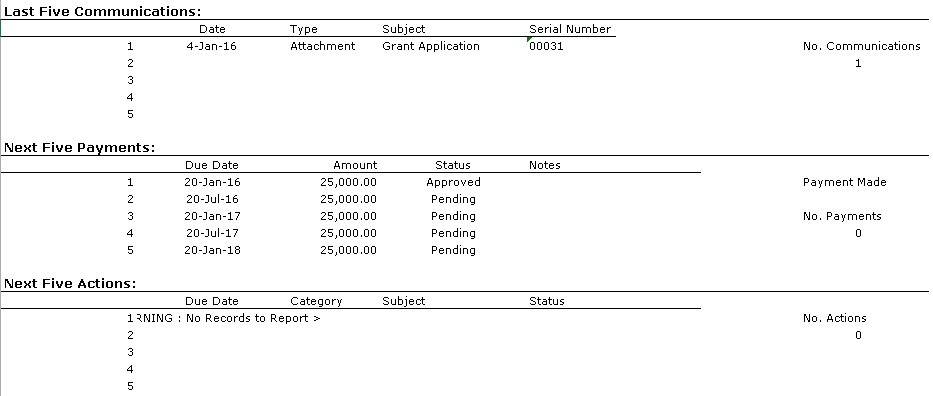Click the Next Five Payments heading

(80, 147)
